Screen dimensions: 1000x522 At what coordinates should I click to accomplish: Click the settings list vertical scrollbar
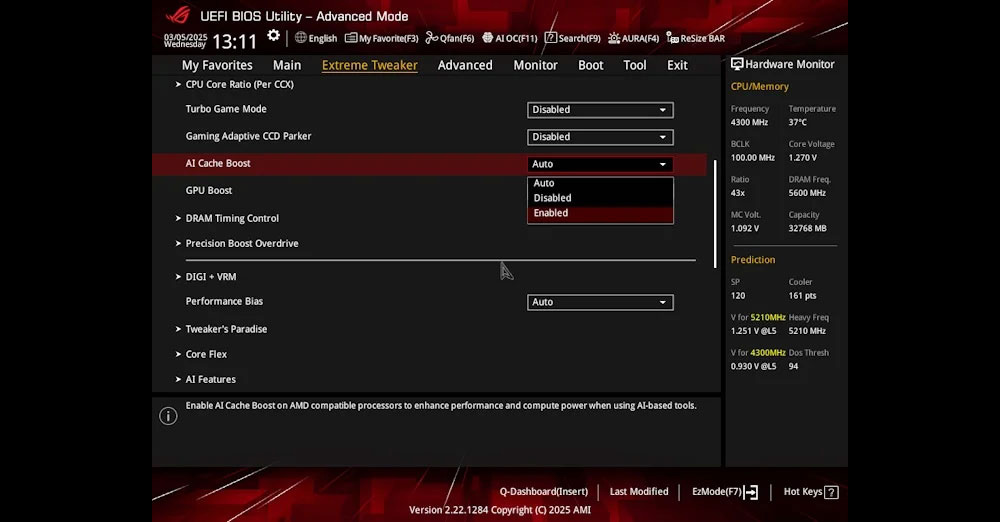pyautogui.click(x=714, y=220)
